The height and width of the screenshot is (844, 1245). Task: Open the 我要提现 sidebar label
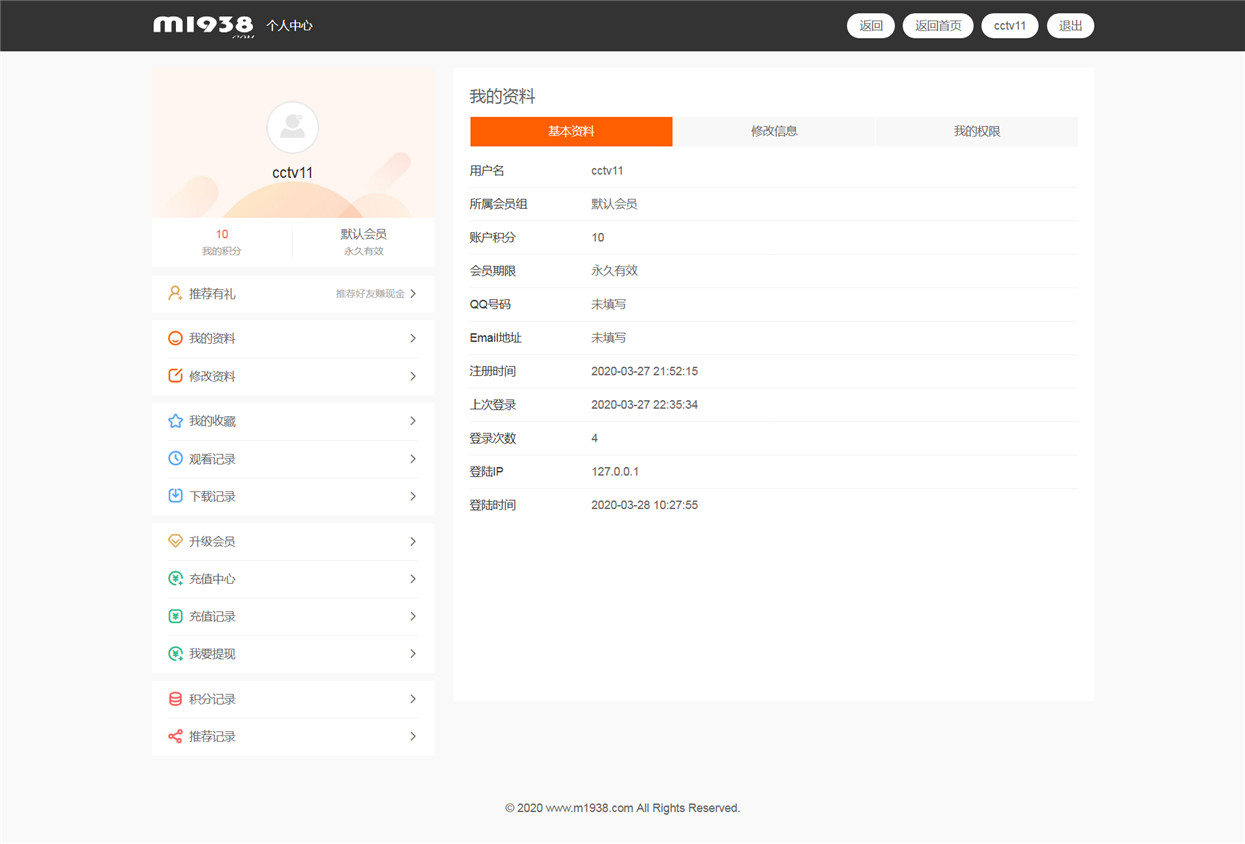(212, 654)
